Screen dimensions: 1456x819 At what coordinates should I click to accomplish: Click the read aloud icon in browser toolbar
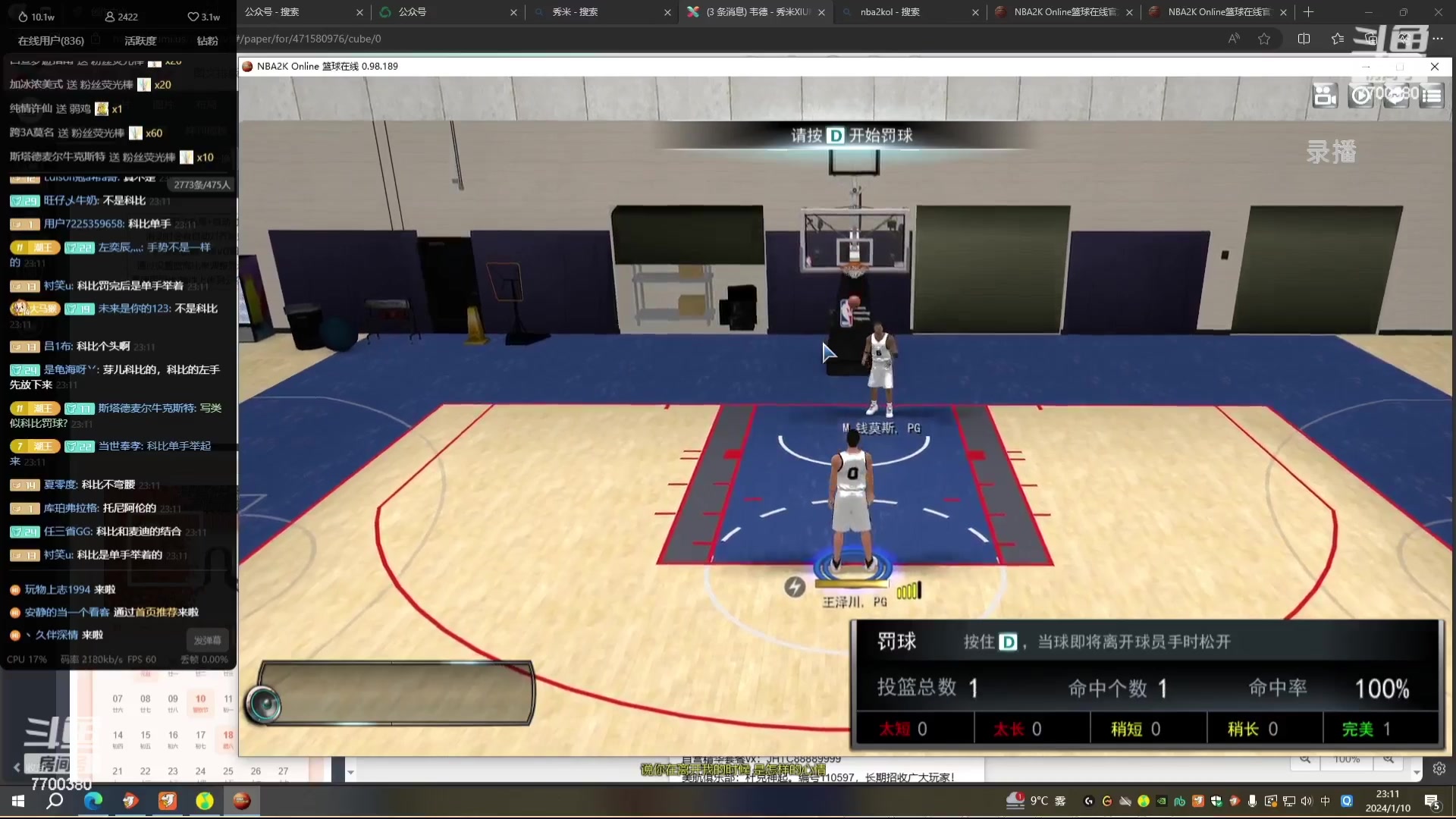click(x=1234, y=39)
